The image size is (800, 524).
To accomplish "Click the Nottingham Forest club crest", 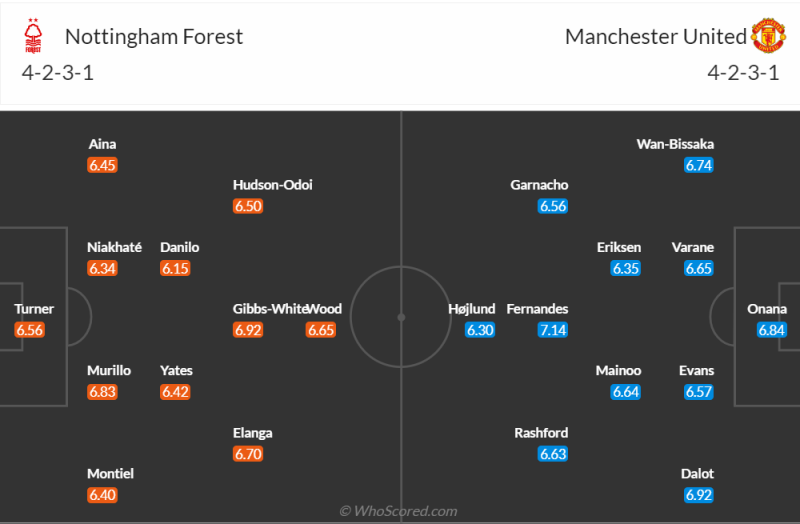I will click(x=35, y=37).
